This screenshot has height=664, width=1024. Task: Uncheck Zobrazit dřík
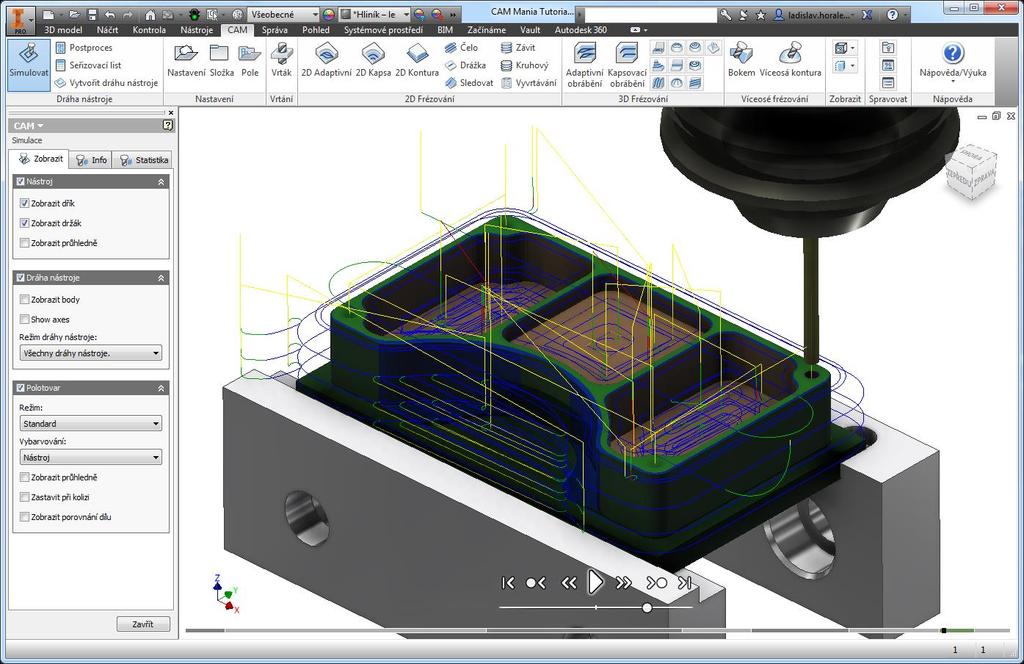pyautogui.click(x=24, y=204)
